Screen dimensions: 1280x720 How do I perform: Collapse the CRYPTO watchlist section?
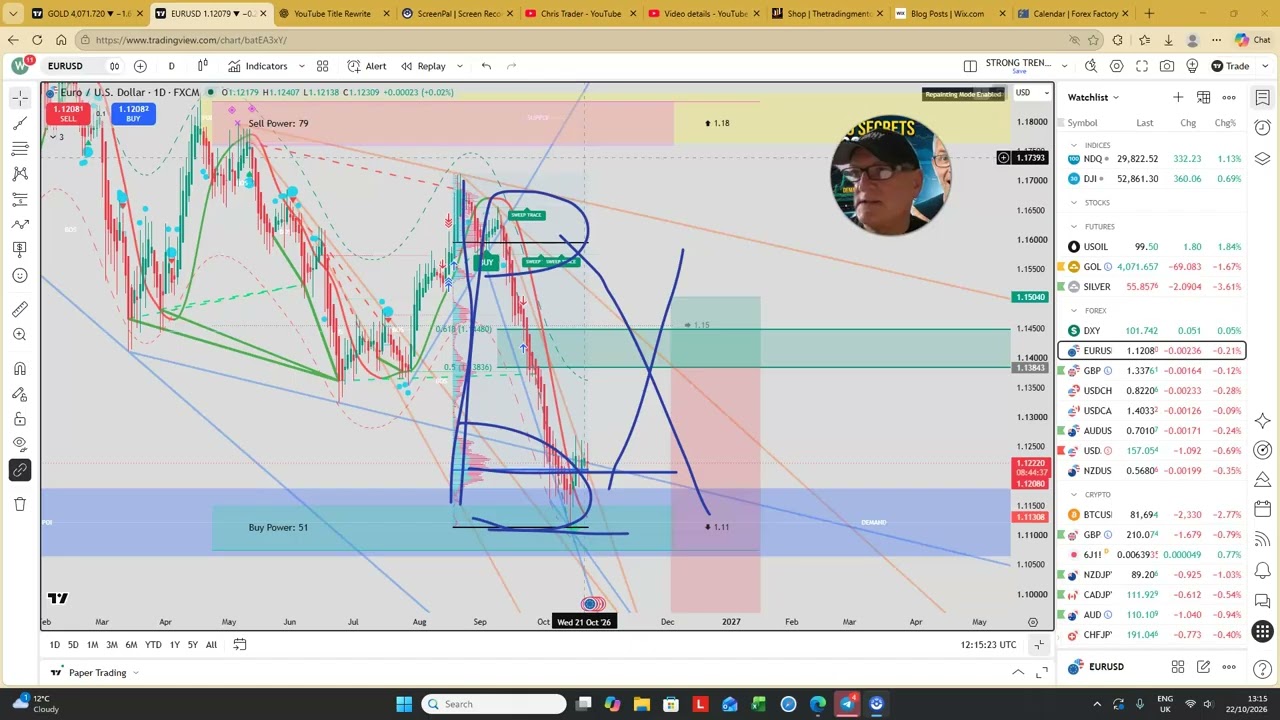(1074, 494)
